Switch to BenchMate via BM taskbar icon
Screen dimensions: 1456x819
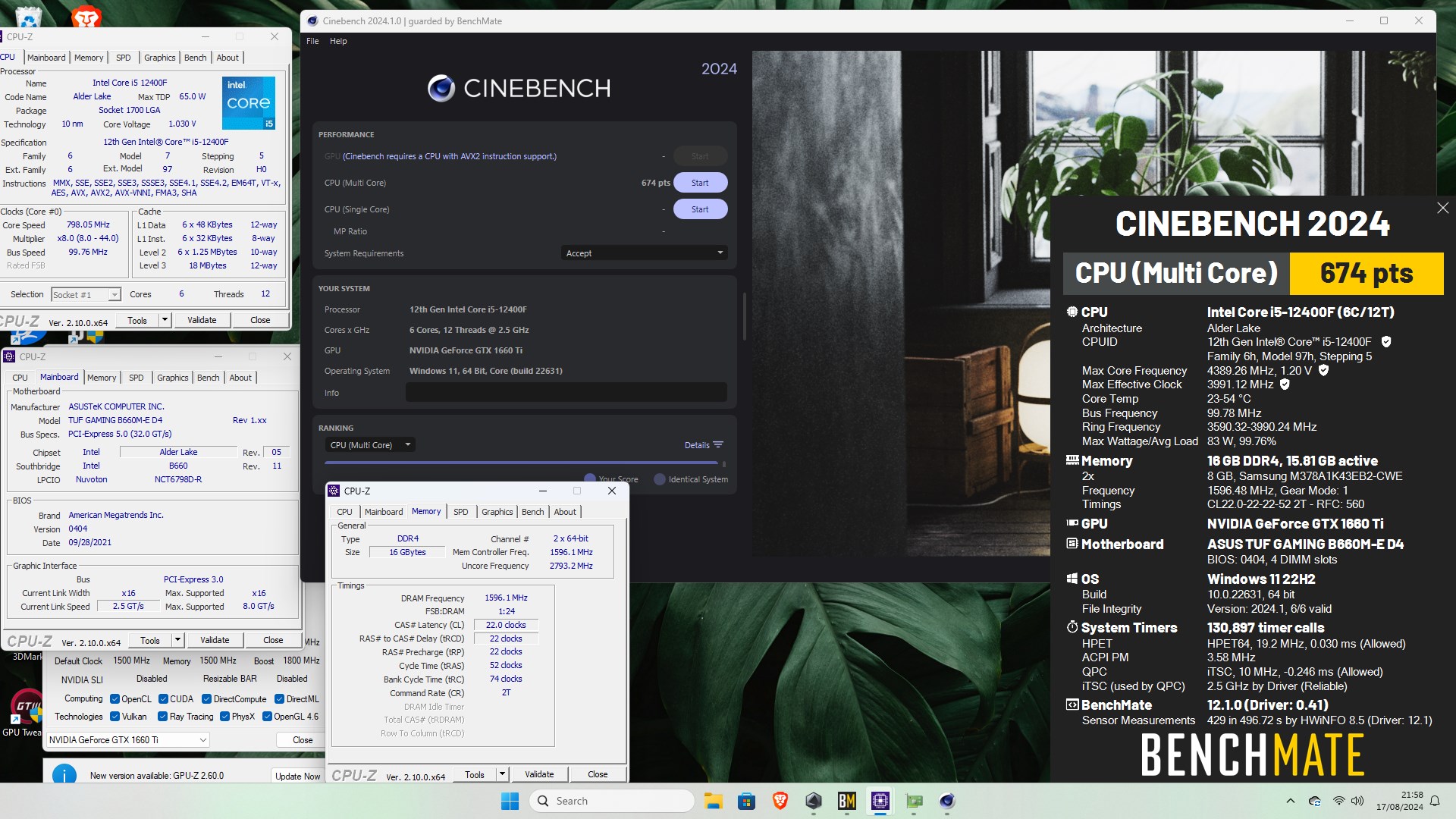pyautogui.click(x=846, y=801)
